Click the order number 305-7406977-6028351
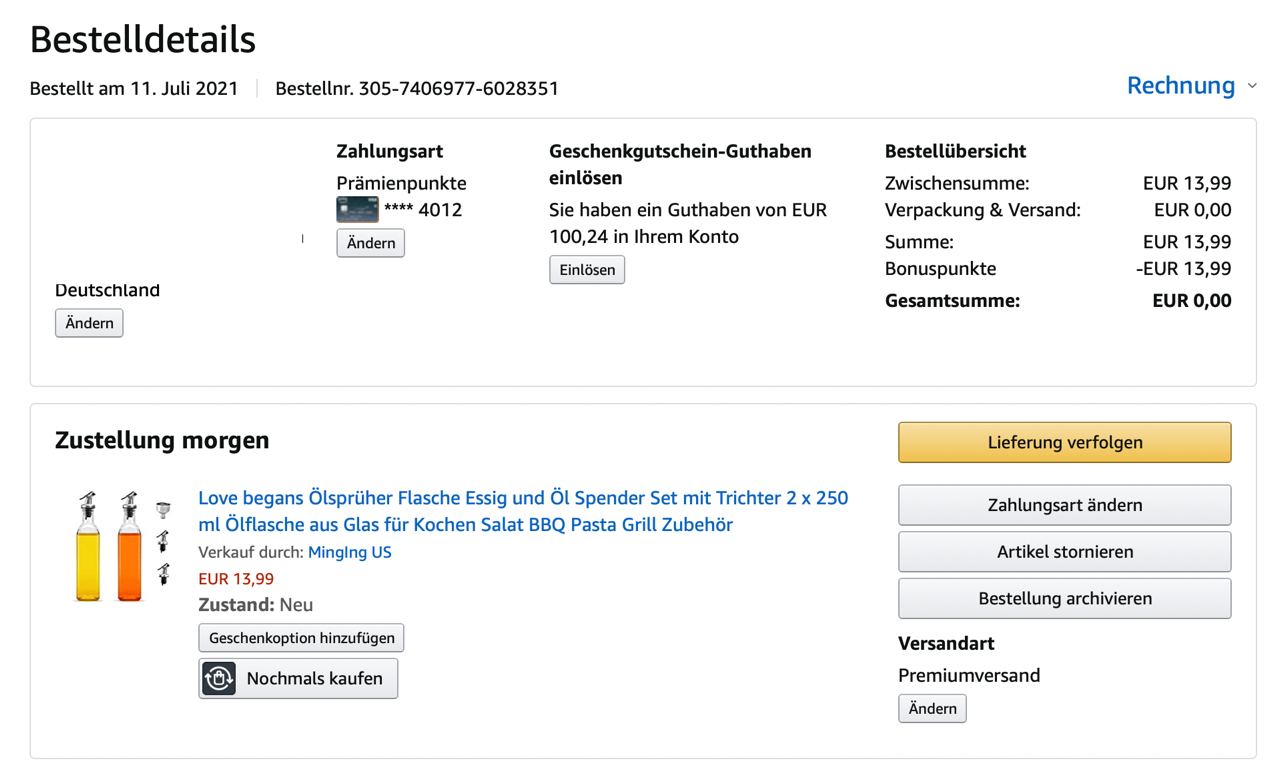 (458, 88)
